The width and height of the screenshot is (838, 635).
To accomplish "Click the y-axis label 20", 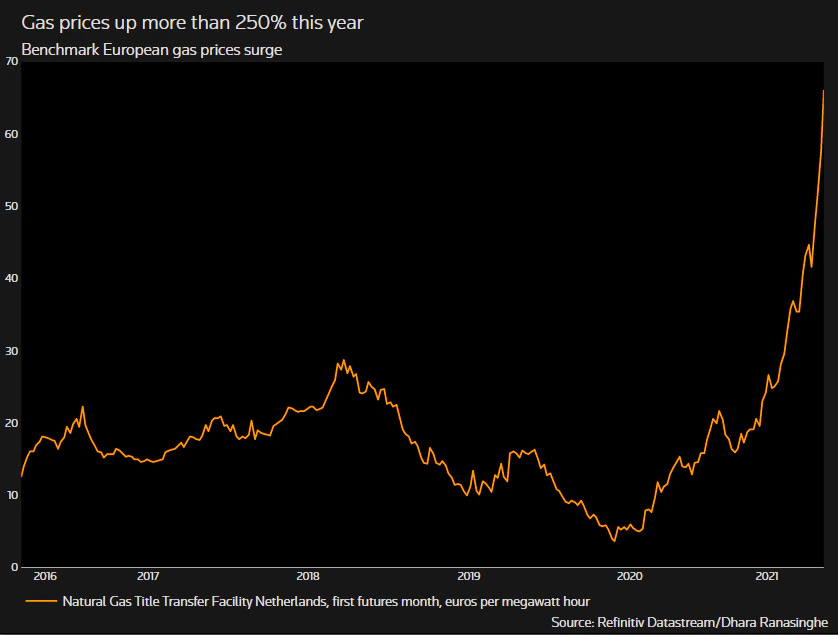I will coord(11,423).
